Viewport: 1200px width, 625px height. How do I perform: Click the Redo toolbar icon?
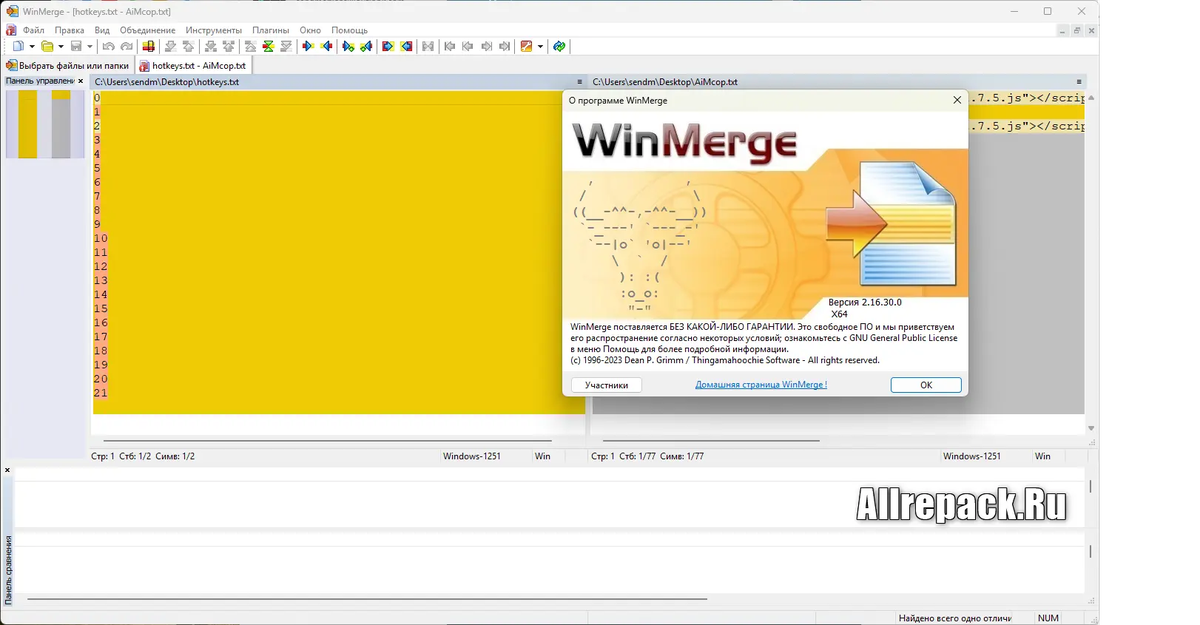click(x=126, y=46)
